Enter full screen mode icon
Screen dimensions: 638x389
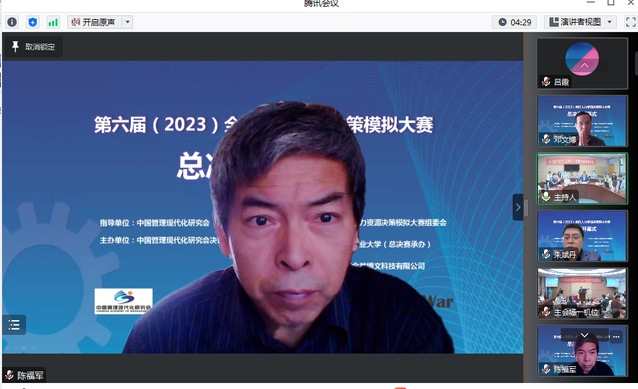[x=631, y=22]
